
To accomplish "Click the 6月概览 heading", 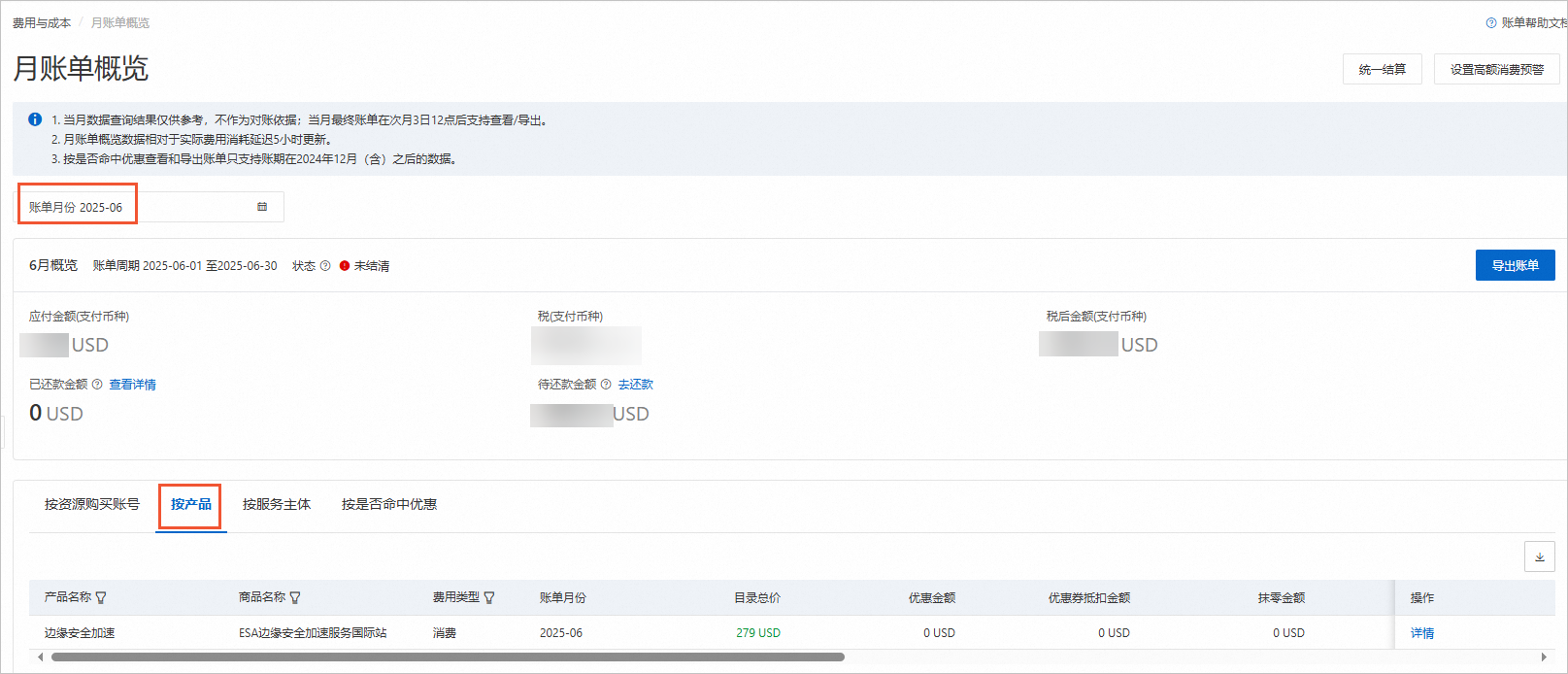I will 53,265.
